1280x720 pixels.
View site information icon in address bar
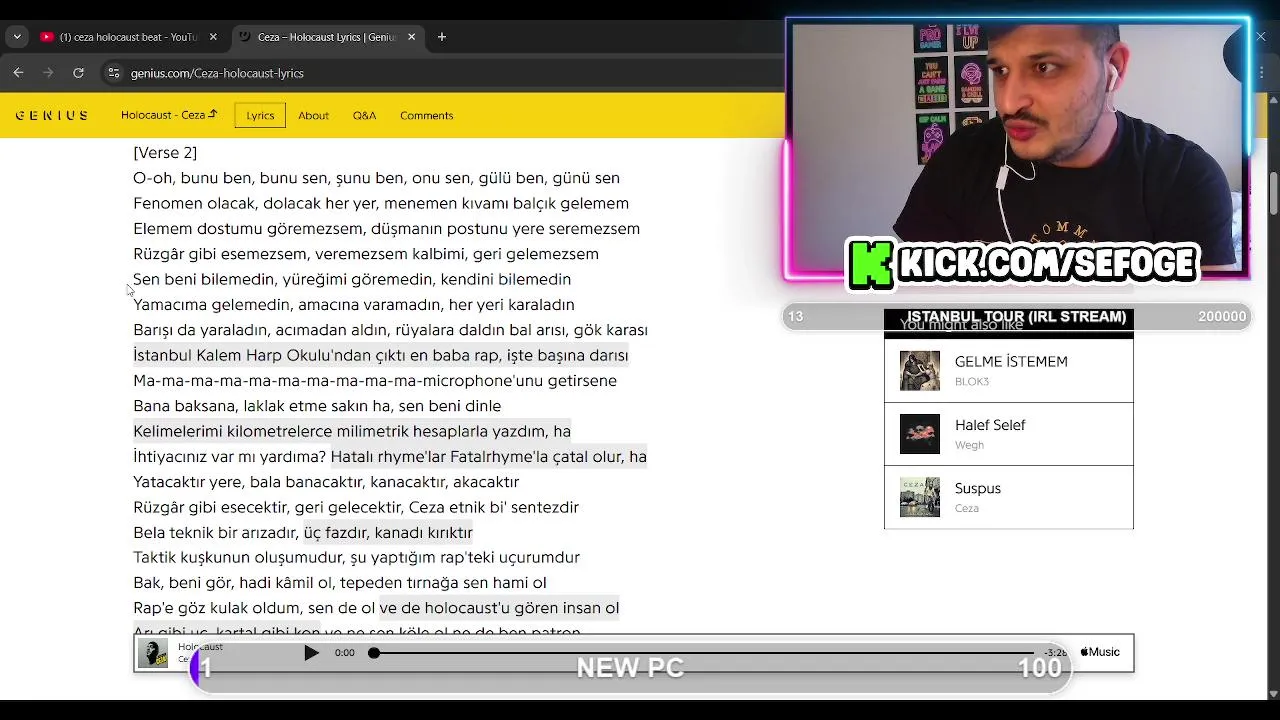point(114,73)
